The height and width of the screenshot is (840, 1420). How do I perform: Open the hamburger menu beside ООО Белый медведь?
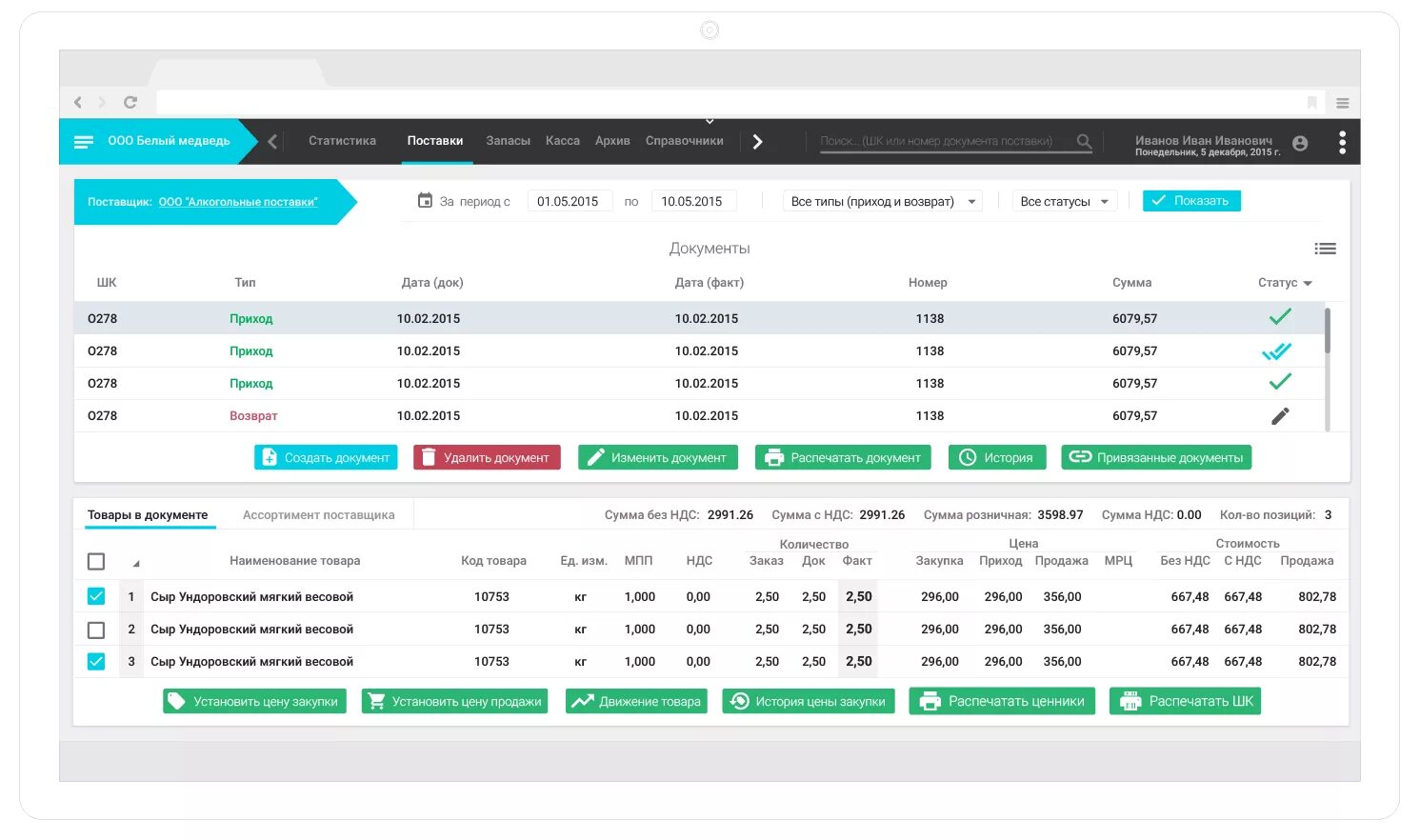(84, 142)
